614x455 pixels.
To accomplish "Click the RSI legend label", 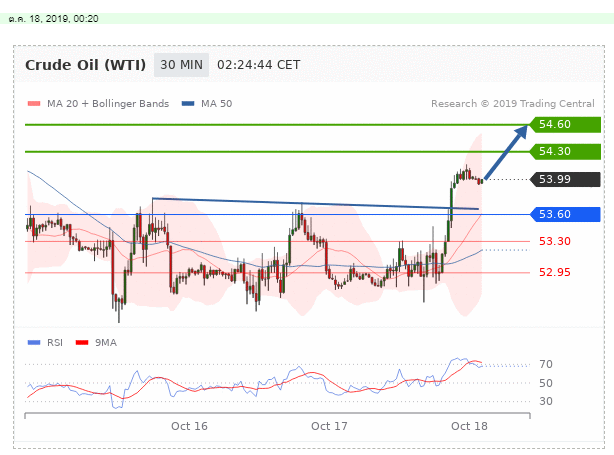I will 55,343.
